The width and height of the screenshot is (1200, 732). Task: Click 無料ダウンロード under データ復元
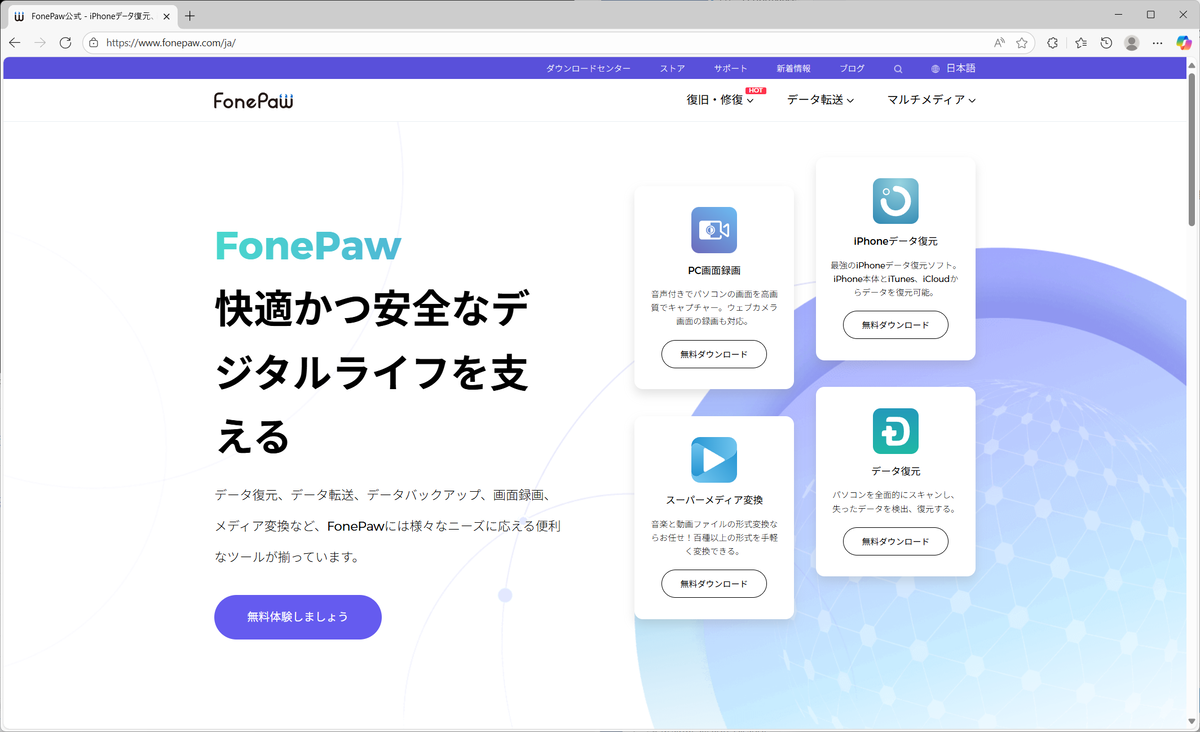tap(896, 541)
